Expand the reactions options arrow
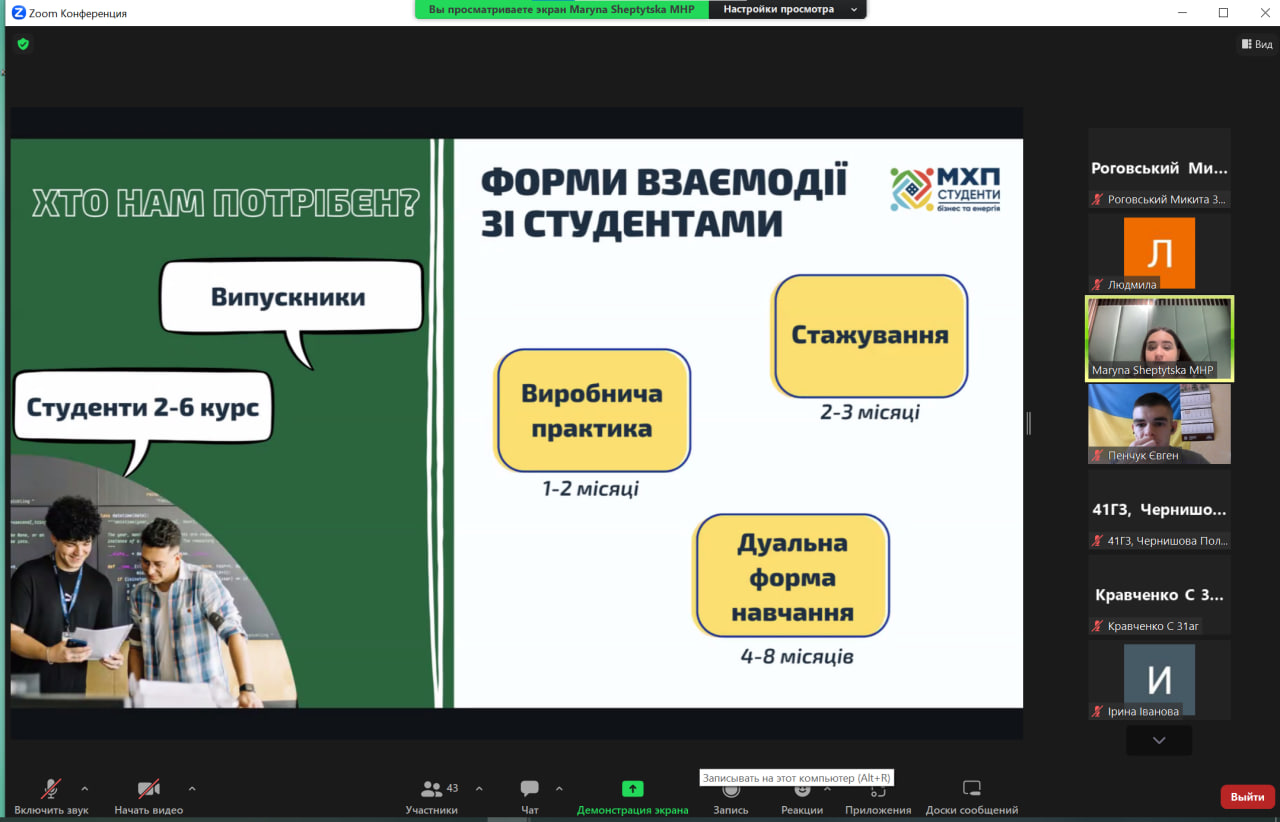The image size is (1280, 822). click(x=827, y=788)
